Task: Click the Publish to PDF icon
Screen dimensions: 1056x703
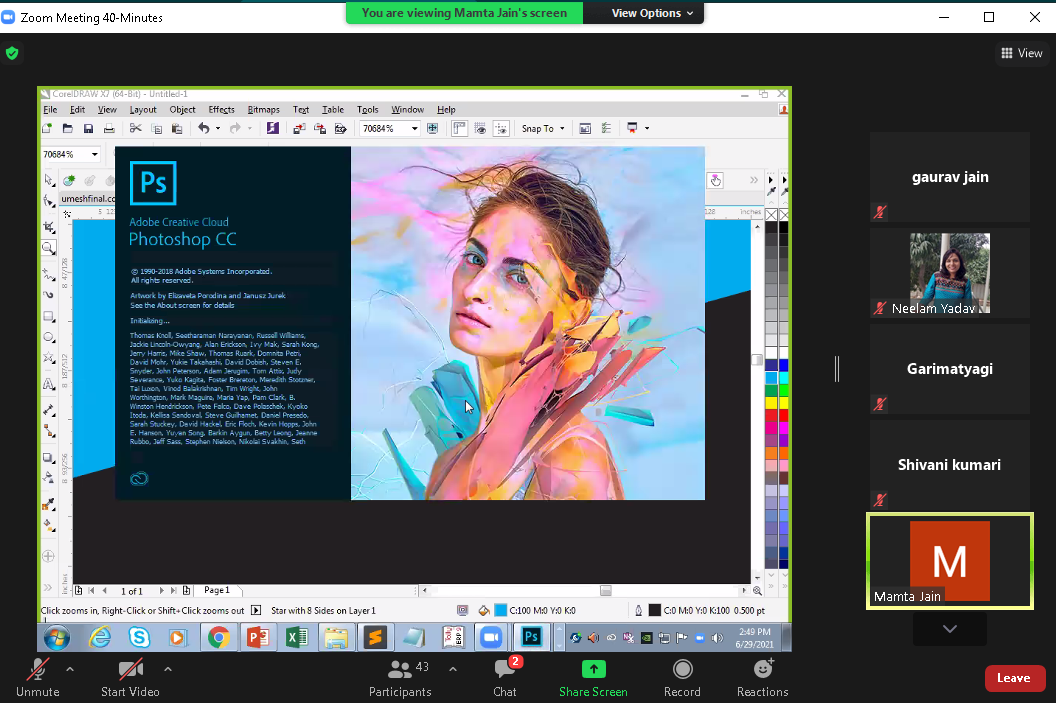Action: coord(341,129)
